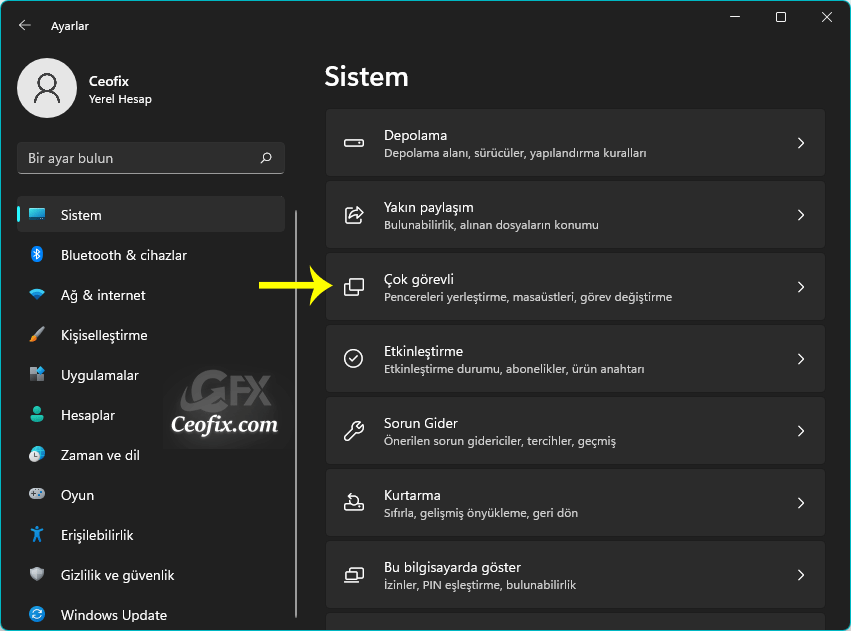Open Hesaplar section
Viewport: 851px width, 631px height.
[x=88, y=416]
